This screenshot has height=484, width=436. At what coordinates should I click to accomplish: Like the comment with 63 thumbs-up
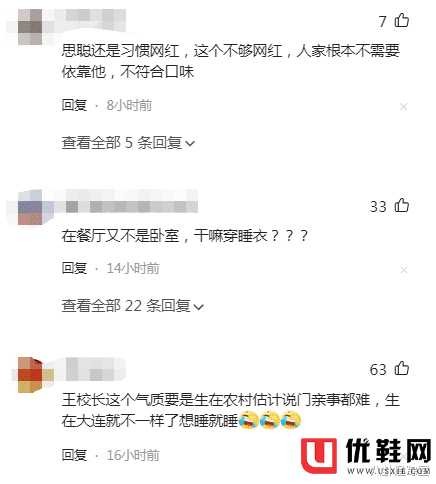402,368
